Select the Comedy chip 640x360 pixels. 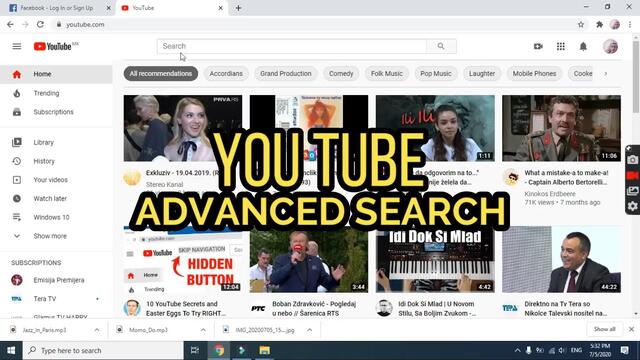(341, 73)
